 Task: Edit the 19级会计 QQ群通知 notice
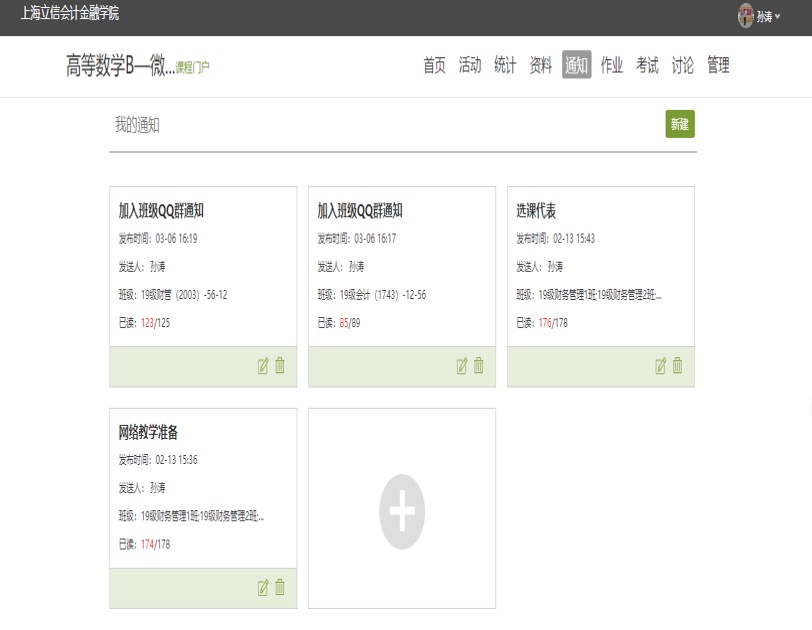click(462, 366)
